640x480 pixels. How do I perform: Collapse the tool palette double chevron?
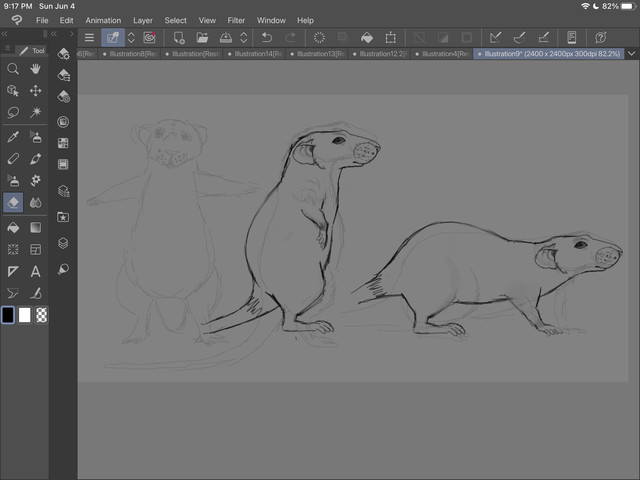coord(5,33)
